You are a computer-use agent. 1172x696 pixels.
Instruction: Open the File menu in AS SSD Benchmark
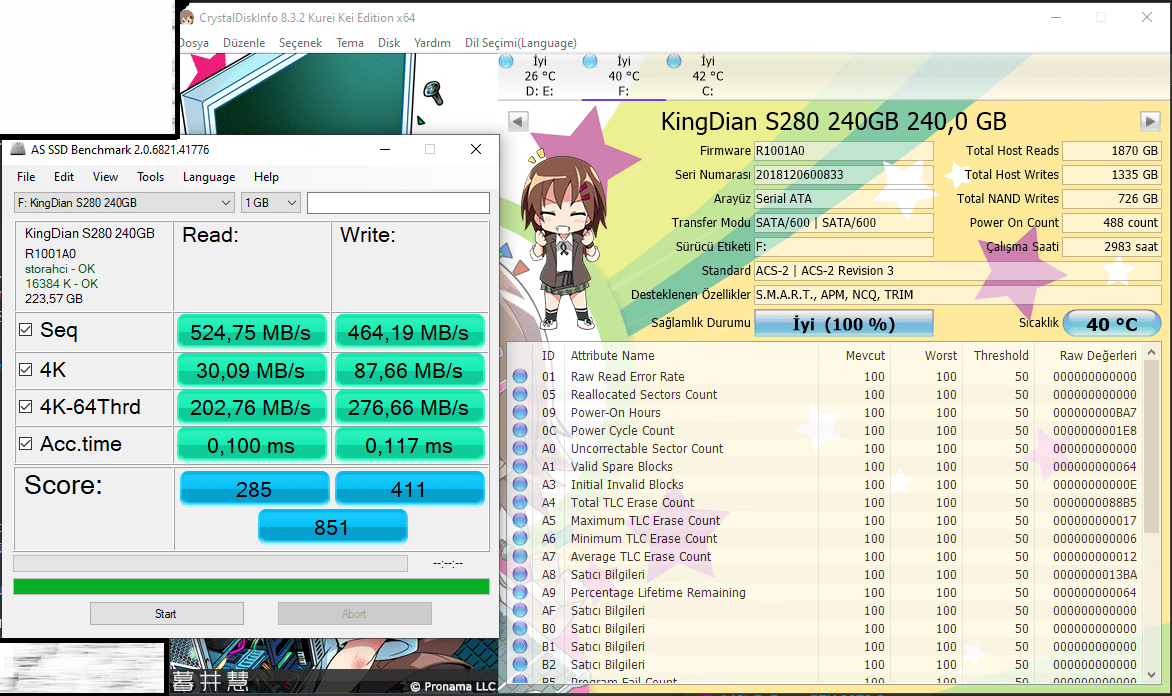coord(26,176)
